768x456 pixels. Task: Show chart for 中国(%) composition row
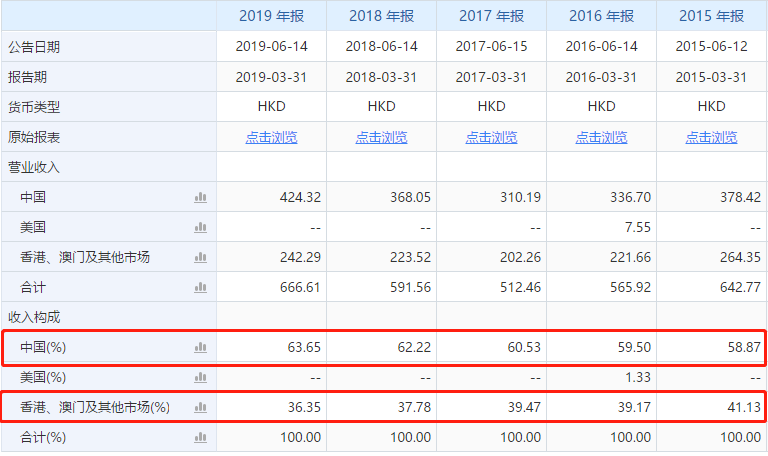point(200,347)
